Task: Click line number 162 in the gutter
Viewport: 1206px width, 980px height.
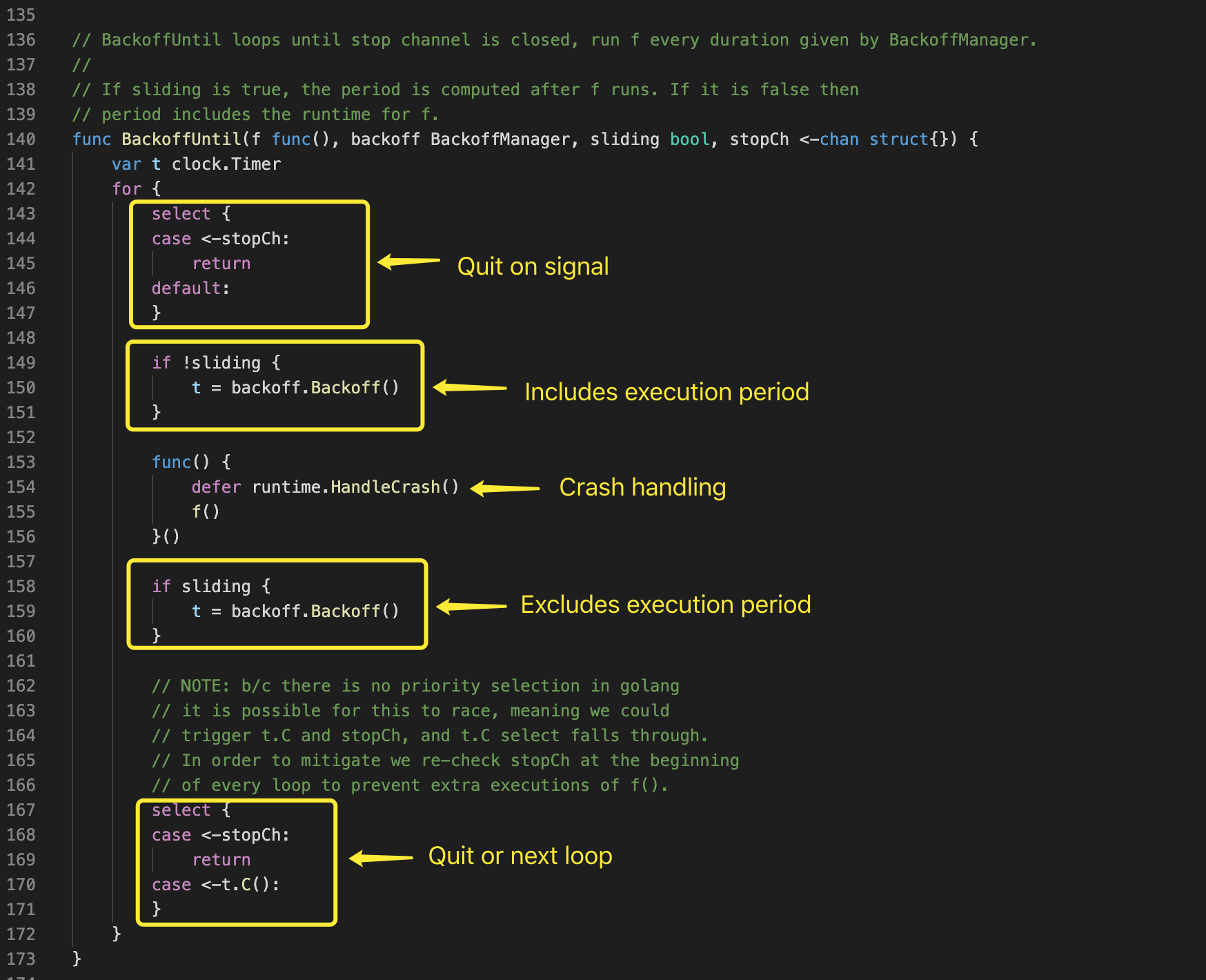Action: (x=21, y=686)
